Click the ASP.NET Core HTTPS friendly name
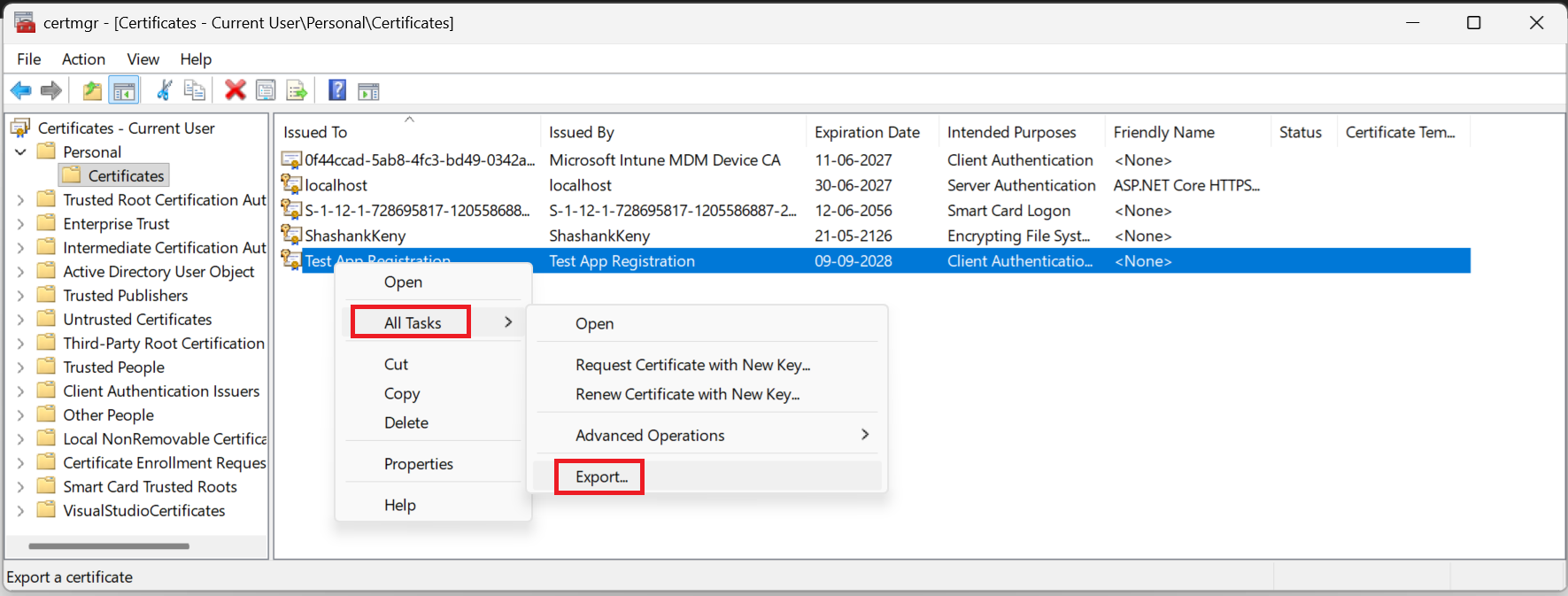 tap(1186, 184)
